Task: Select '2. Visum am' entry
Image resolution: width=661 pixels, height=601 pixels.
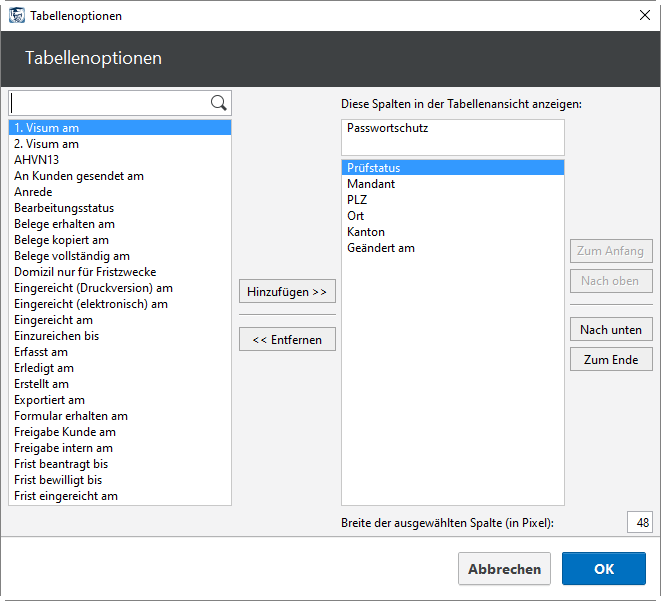Action: [x=120, y=144]
